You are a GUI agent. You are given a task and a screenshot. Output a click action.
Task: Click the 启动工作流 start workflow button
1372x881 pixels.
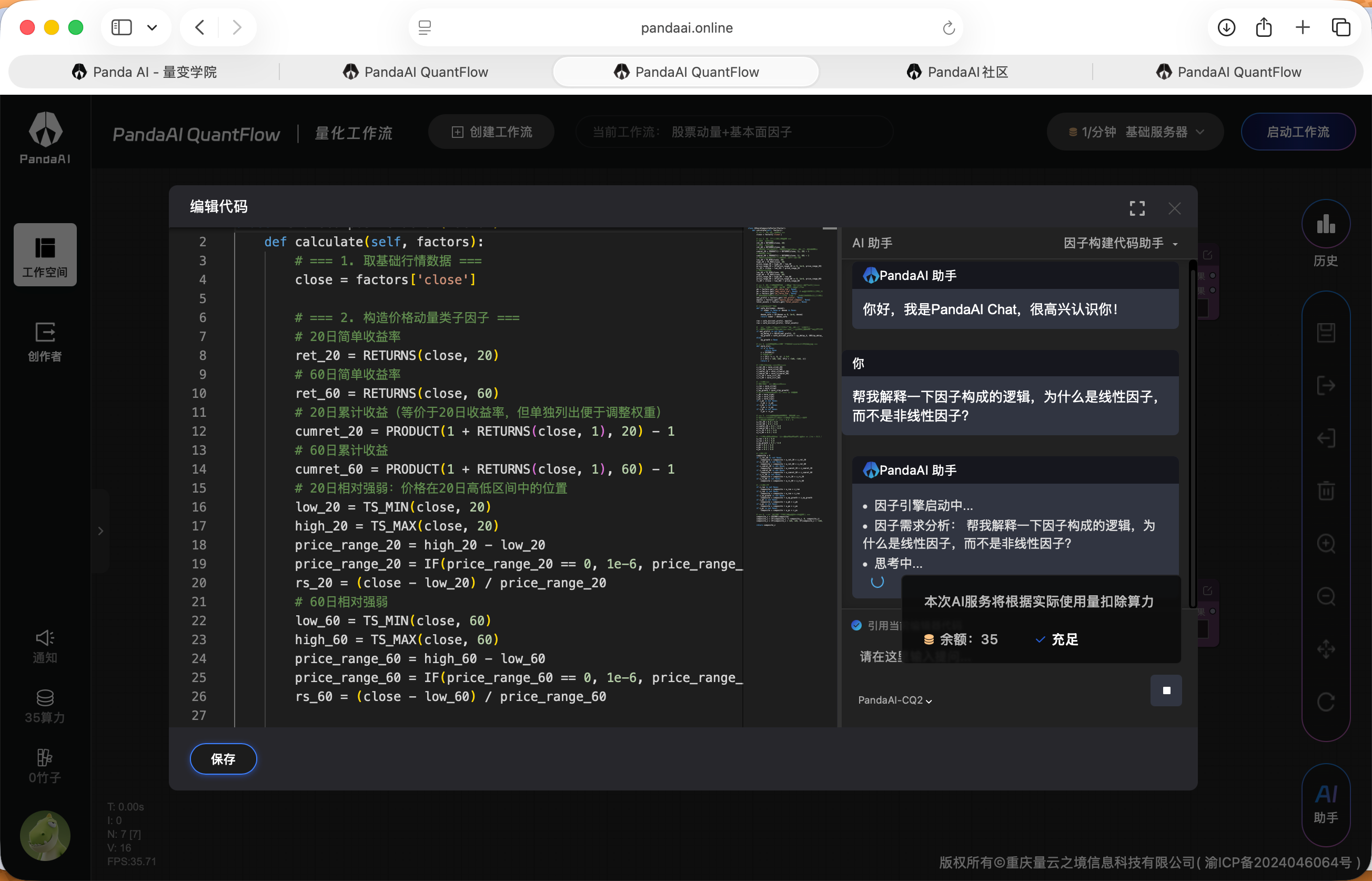click(x=1298, y=132)
